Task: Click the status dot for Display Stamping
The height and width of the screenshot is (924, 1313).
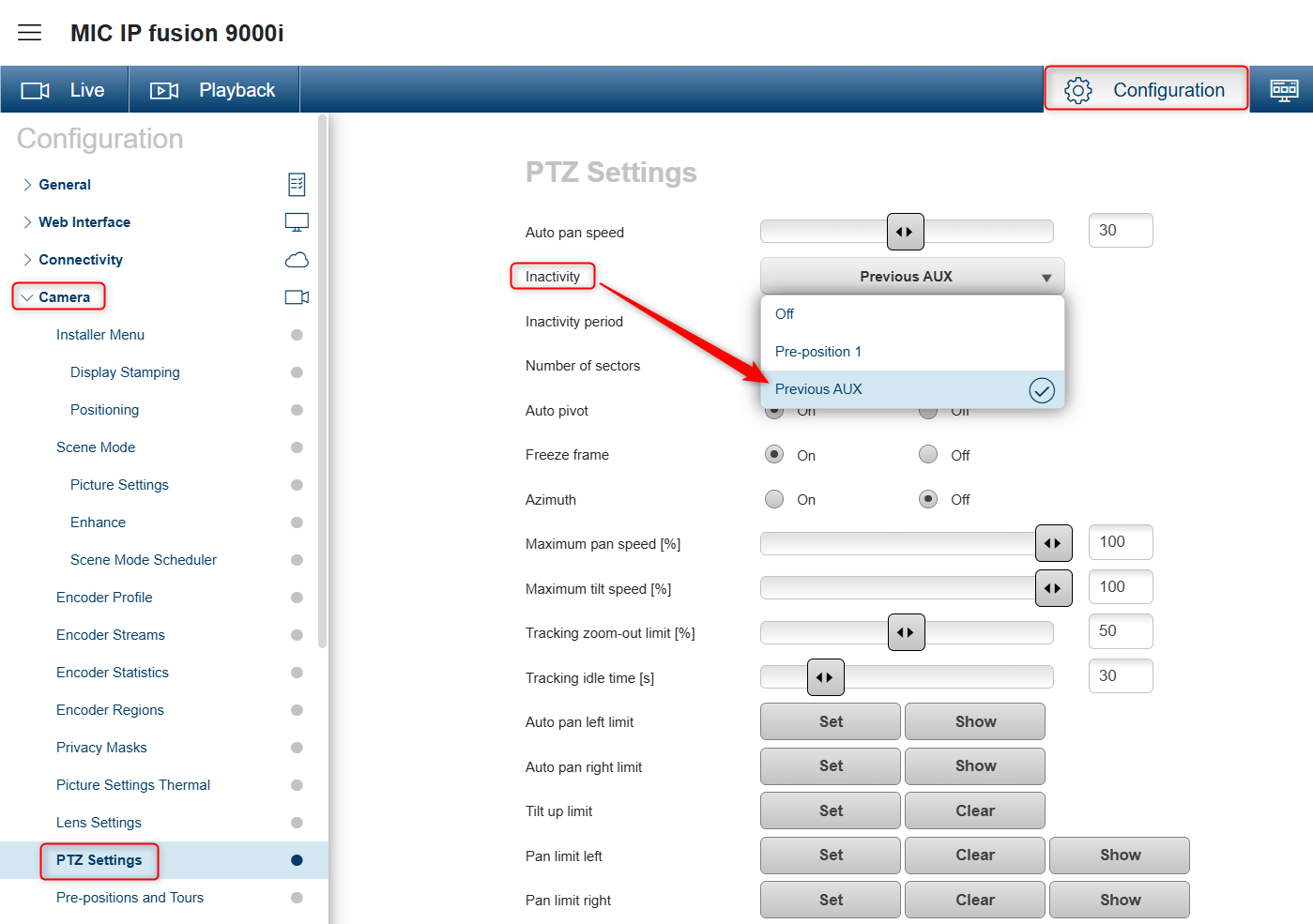Action: click(x=297, y=372)
